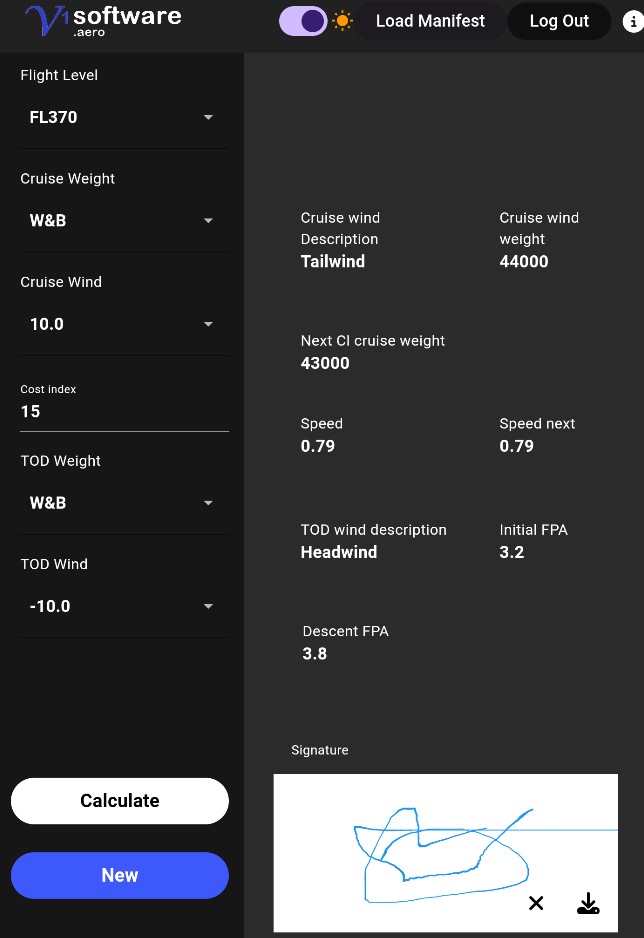Click the V1 software.aero logo
The image size is (644, 938).
coord(103,20)
